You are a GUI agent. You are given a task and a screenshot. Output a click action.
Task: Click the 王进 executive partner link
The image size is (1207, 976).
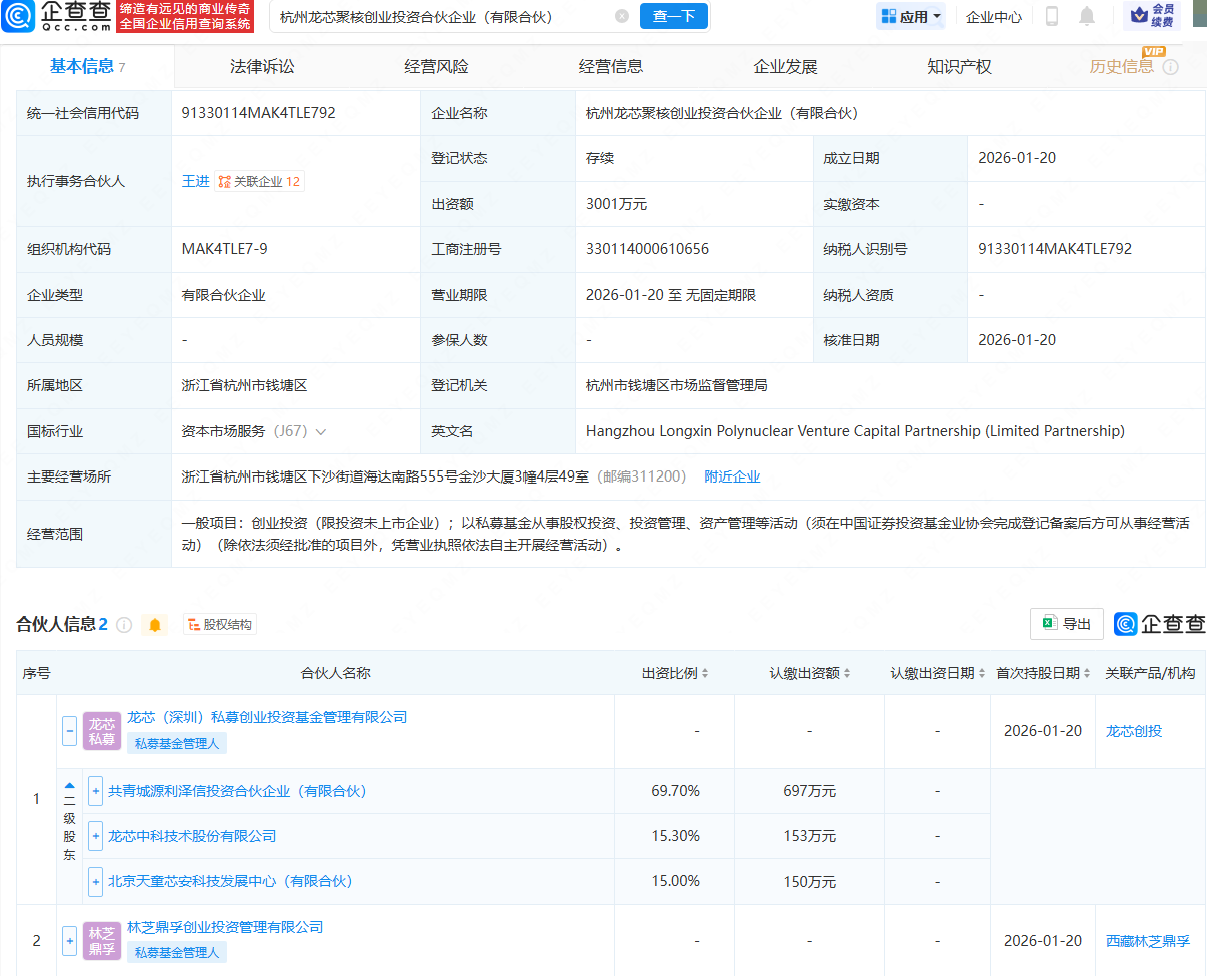pos(195,181)
